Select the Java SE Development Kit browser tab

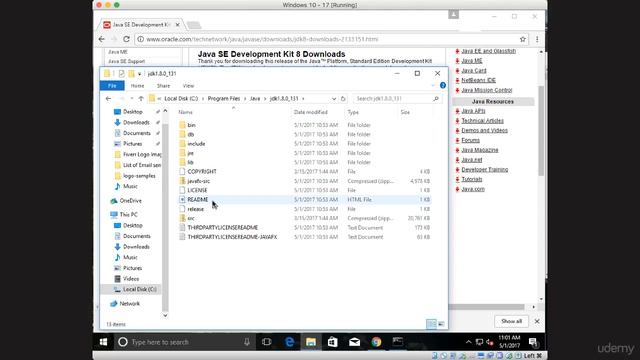coord(140,25)
